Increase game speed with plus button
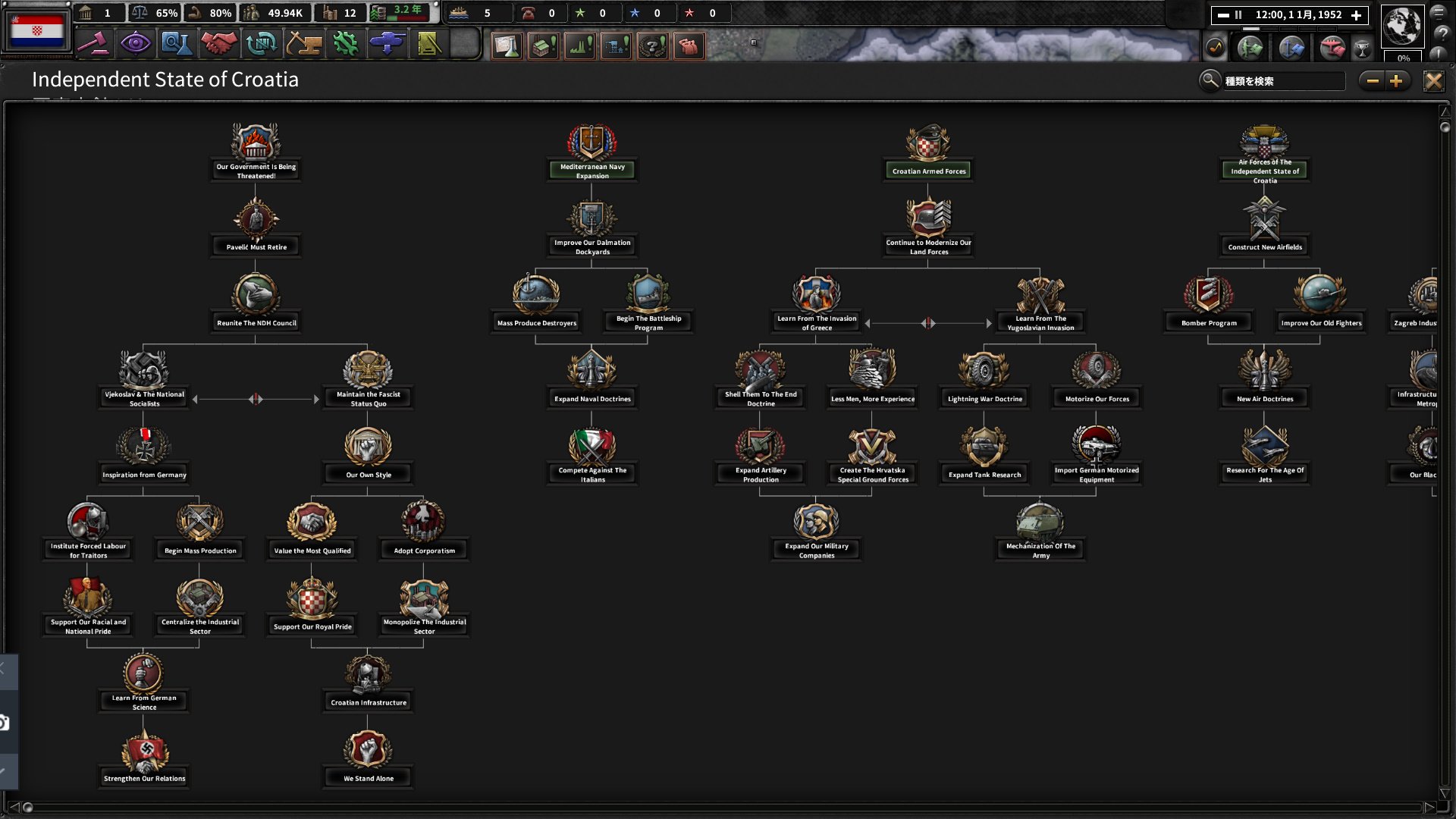The image size is (1456, 819). pyautogui.click(x=1357, y=14)
